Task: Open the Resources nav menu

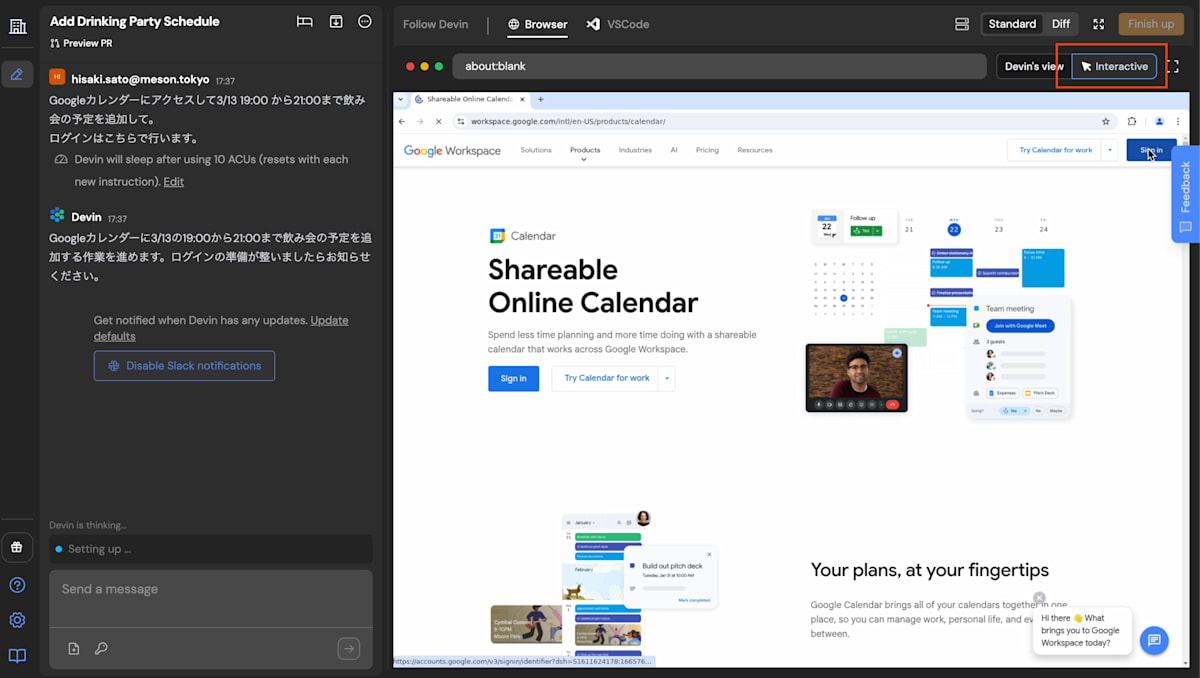Action: [x=755, y=150]
